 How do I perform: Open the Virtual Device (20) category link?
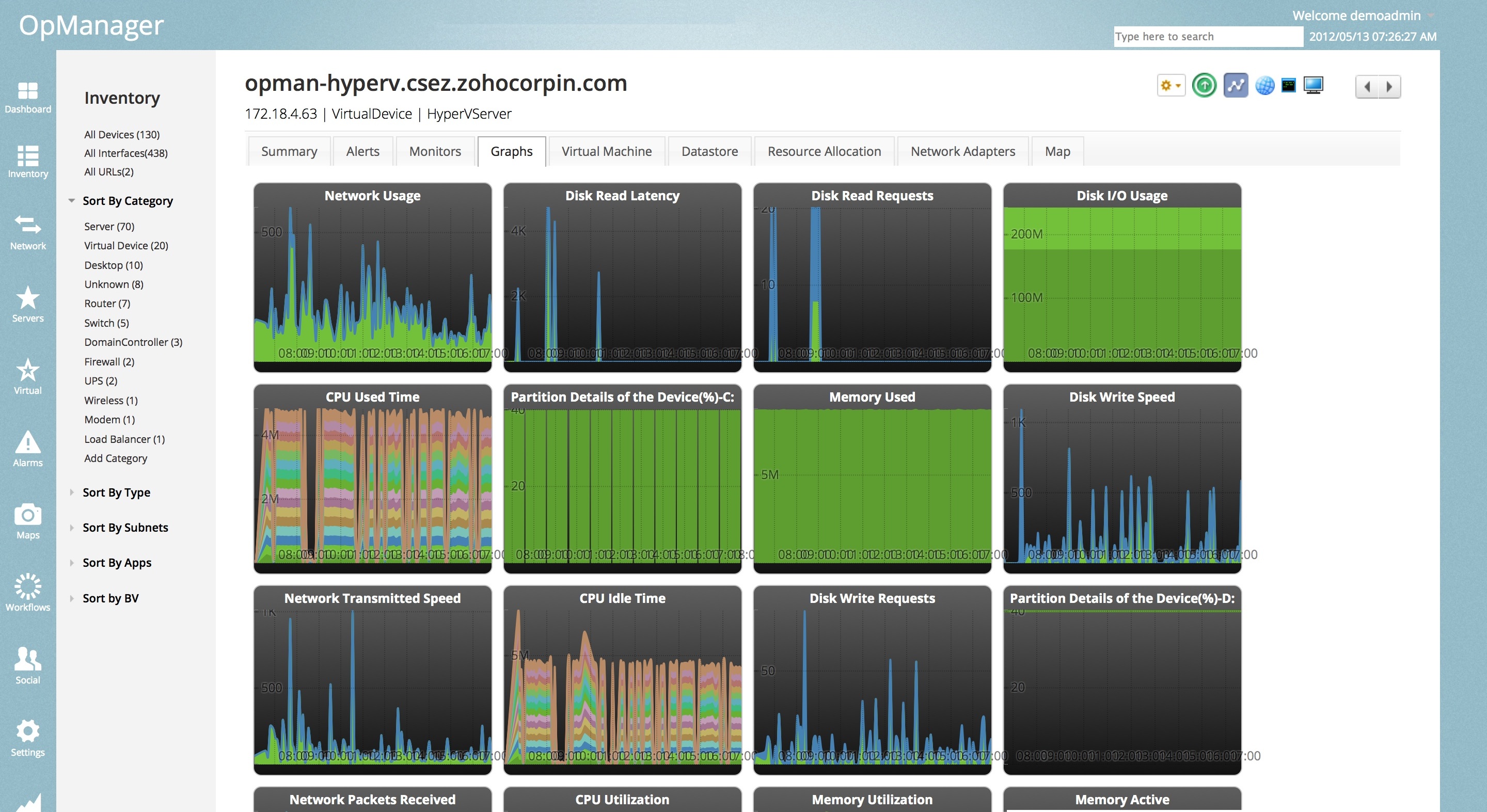[x=126, y=245]
